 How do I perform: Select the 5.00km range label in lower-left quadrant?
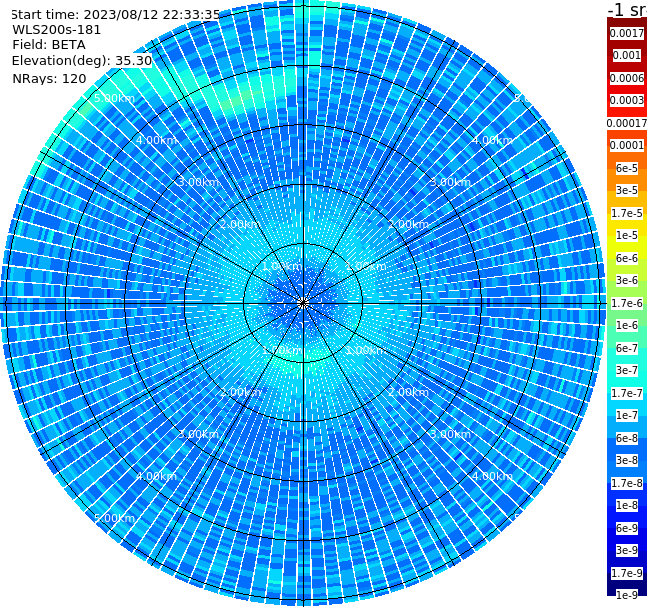[114, 518]
